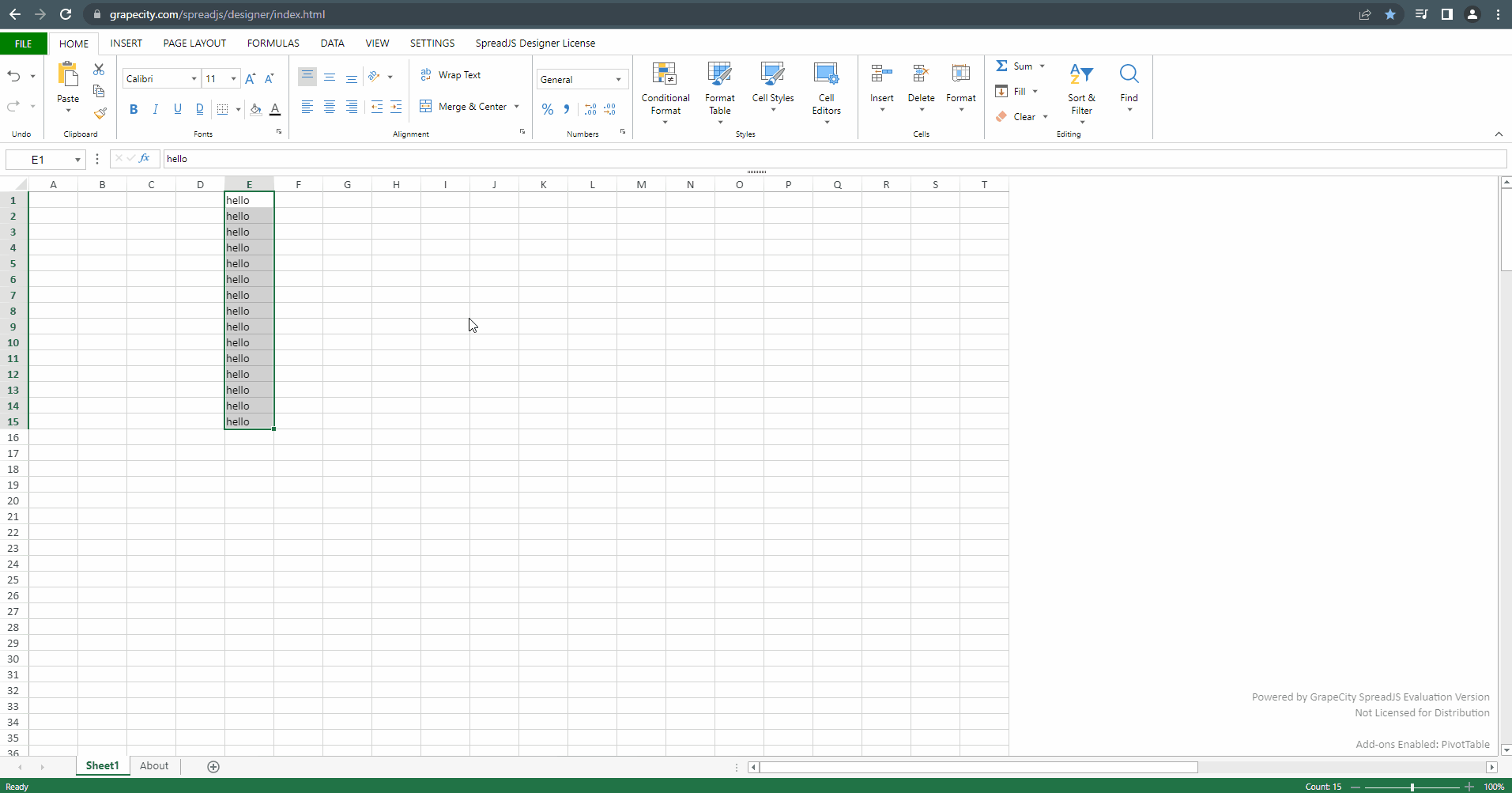This screenshot has width=1512, height=793.
Task: Click the Format Table icon
Action: [x=719, y=74]
